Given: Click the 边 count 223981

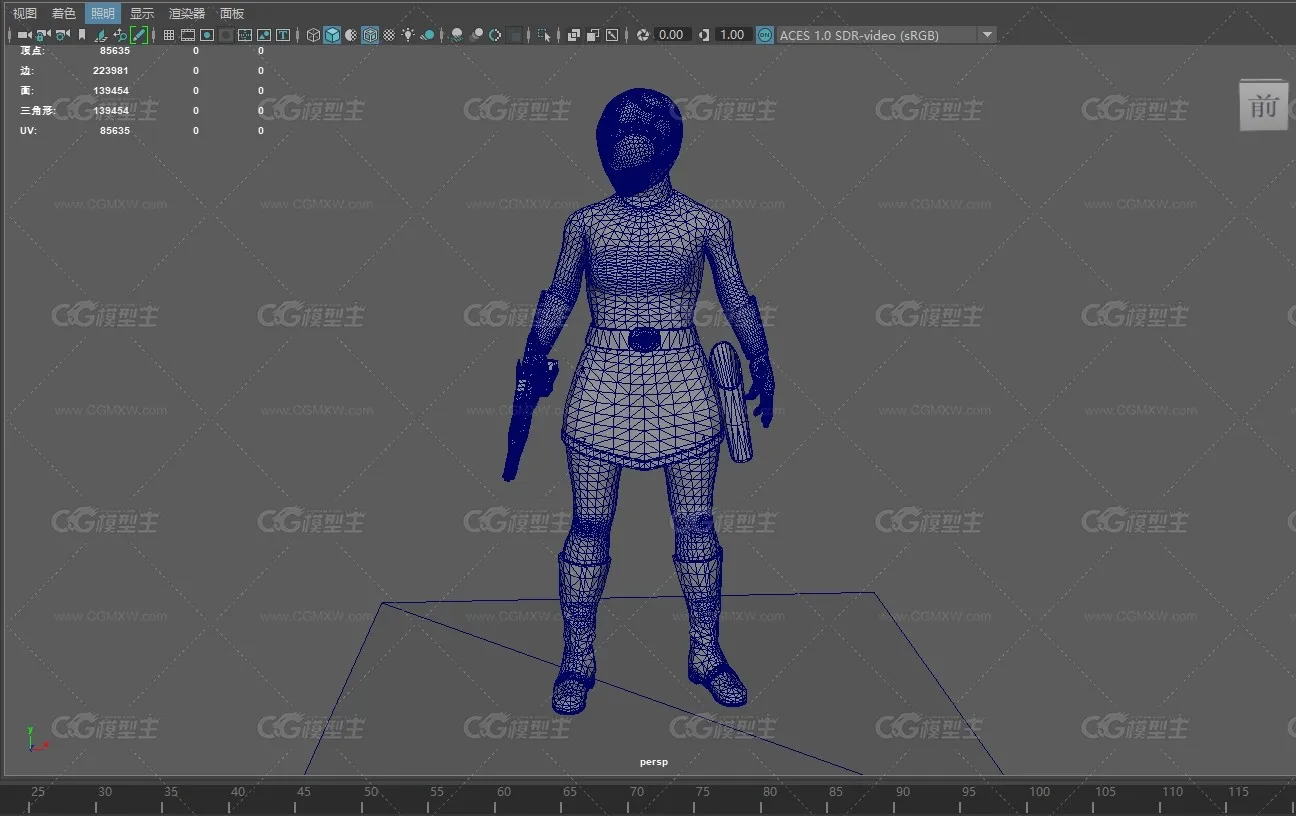Looking at the screenshot, I should pyautogui.click(x=111, y=70).
